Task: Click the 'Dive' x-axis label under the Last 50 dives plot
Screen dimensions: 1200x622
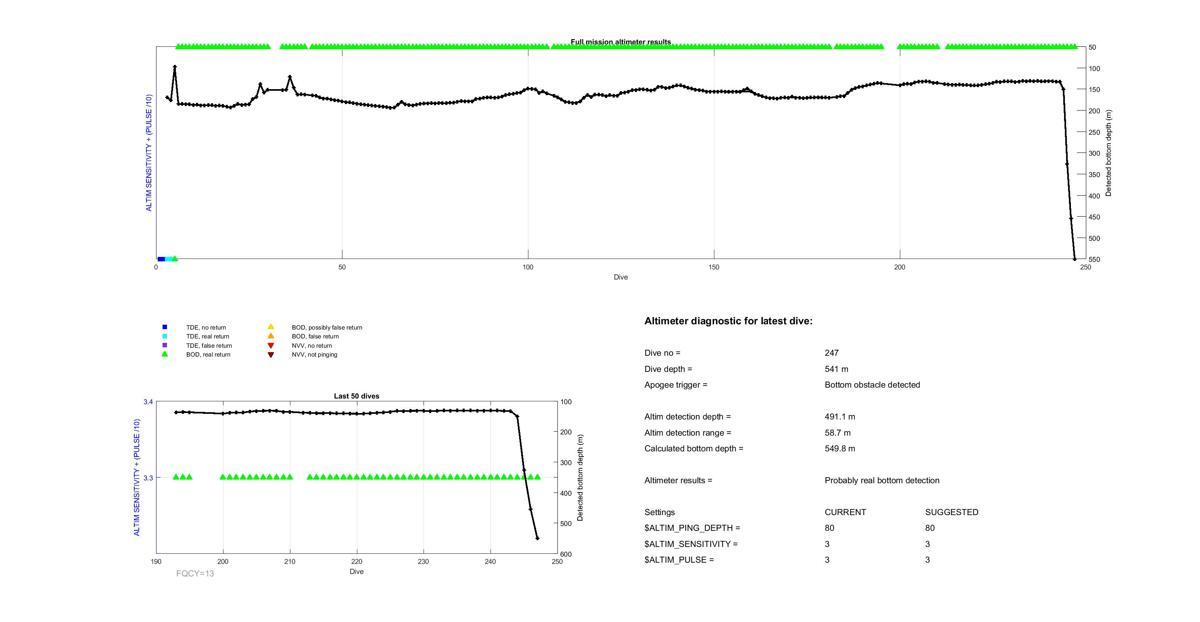Action: pyautogui.click(x=356, y=572)
